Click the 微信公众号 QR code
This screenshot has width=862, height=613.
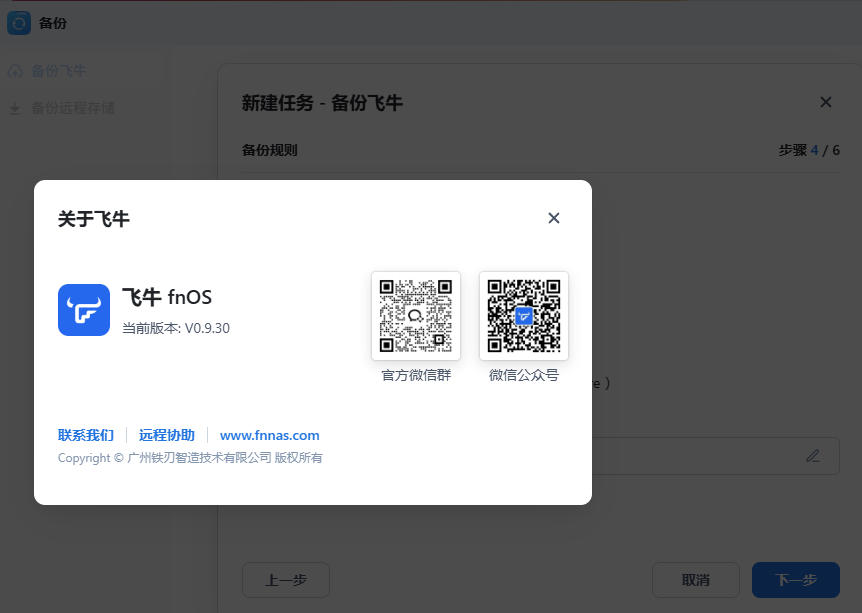(523, 315)
